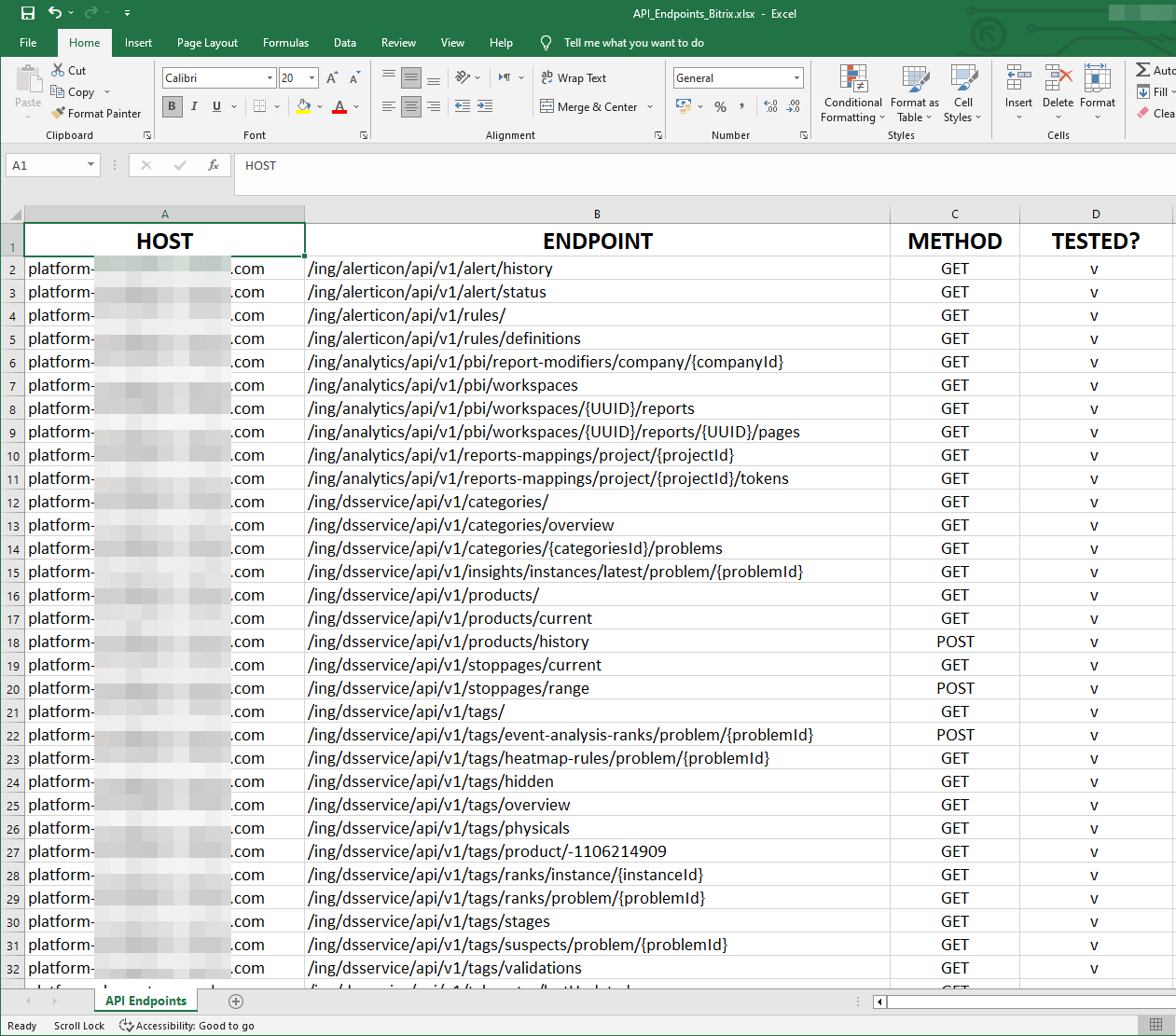Switch to the Review tab
The image size is (1176, 1036).
tap(398, 42)
